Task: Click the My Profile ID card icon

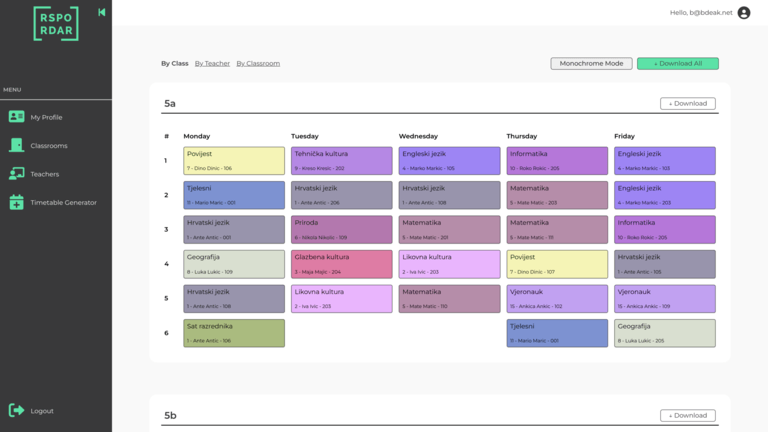Action: click(x=16, y=117)
